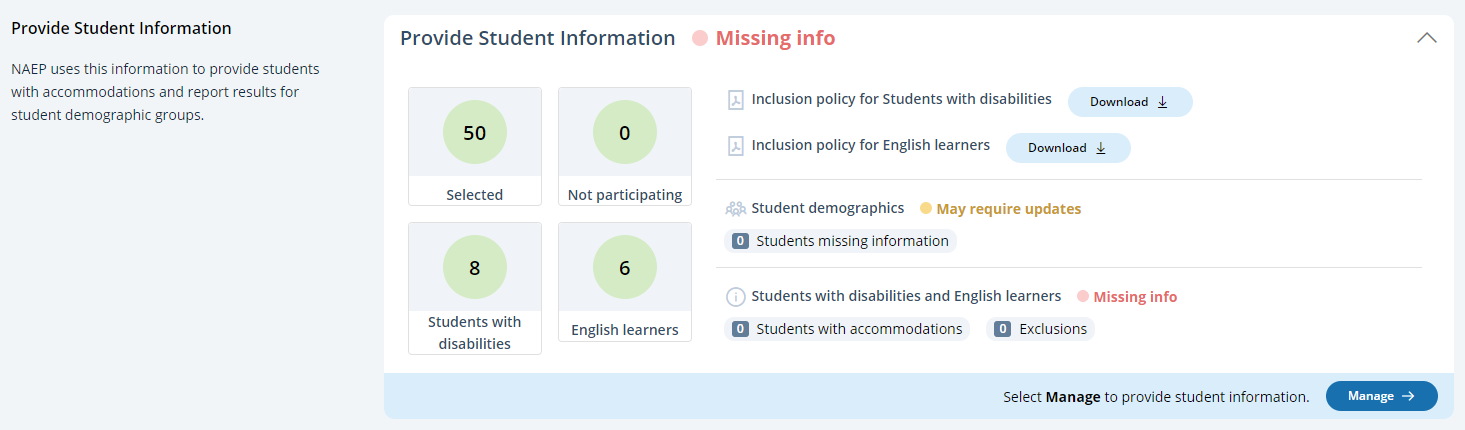
Task: Collapse the Provide Student Information panel
Action: coord(1427,38)
